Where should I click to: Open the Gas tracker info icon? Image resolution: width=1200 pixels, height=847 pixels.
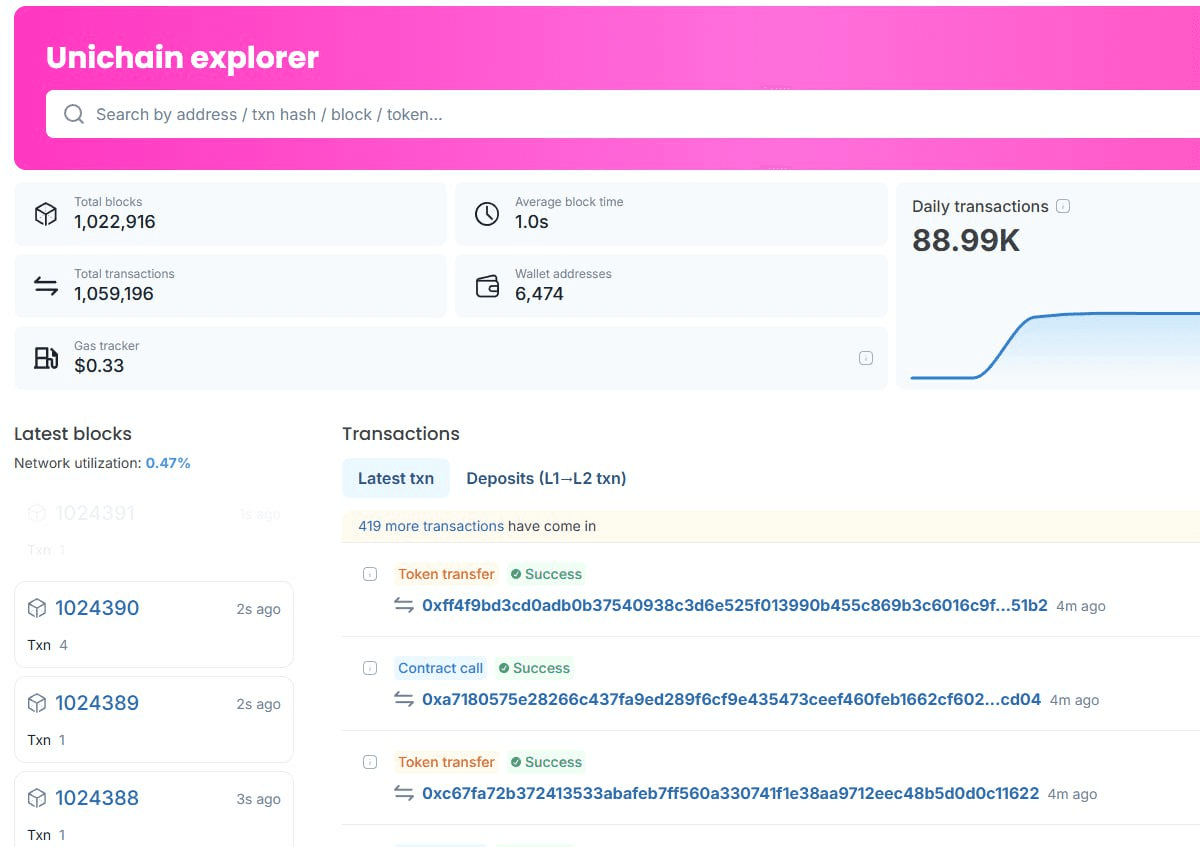(x=866, y=358)
